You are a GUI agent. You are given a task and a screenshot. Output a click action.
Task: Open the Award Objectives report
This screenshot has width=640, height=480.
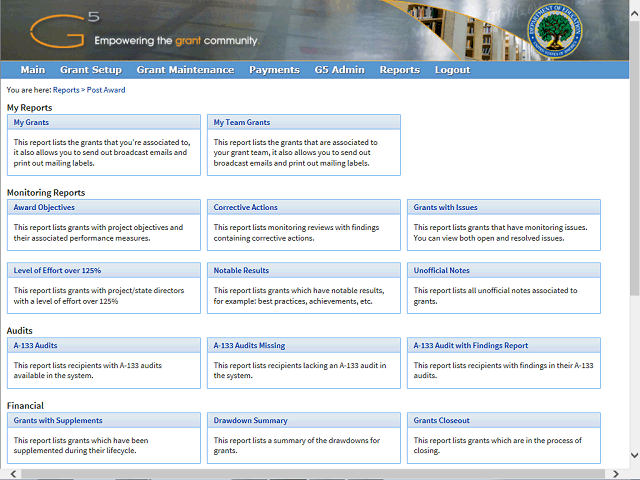pos(44,207)
